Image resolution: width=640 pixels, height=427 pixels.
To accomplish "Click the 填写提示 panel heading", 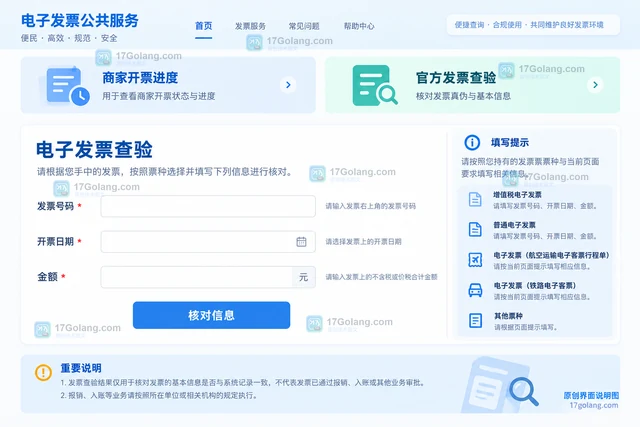I will click(x=510, y=142).
